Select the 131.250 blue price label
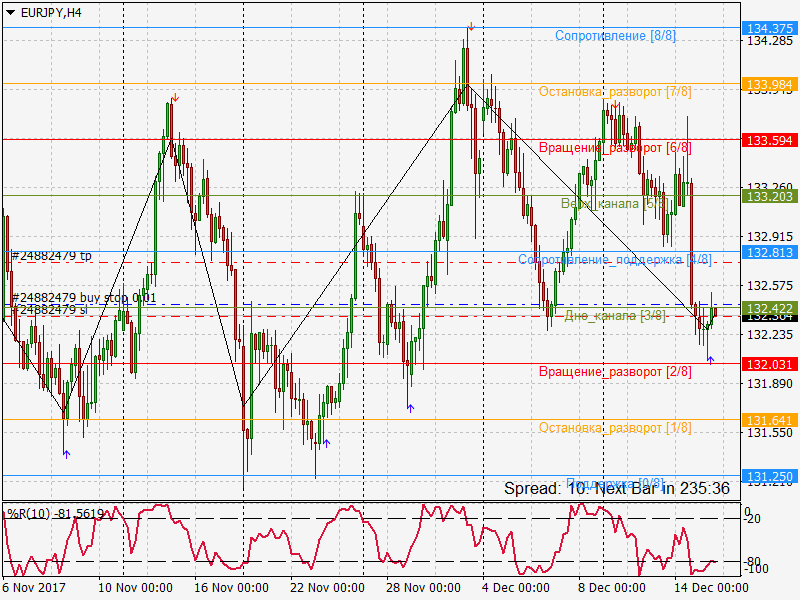800x600 pixels. tap(770, 477)
